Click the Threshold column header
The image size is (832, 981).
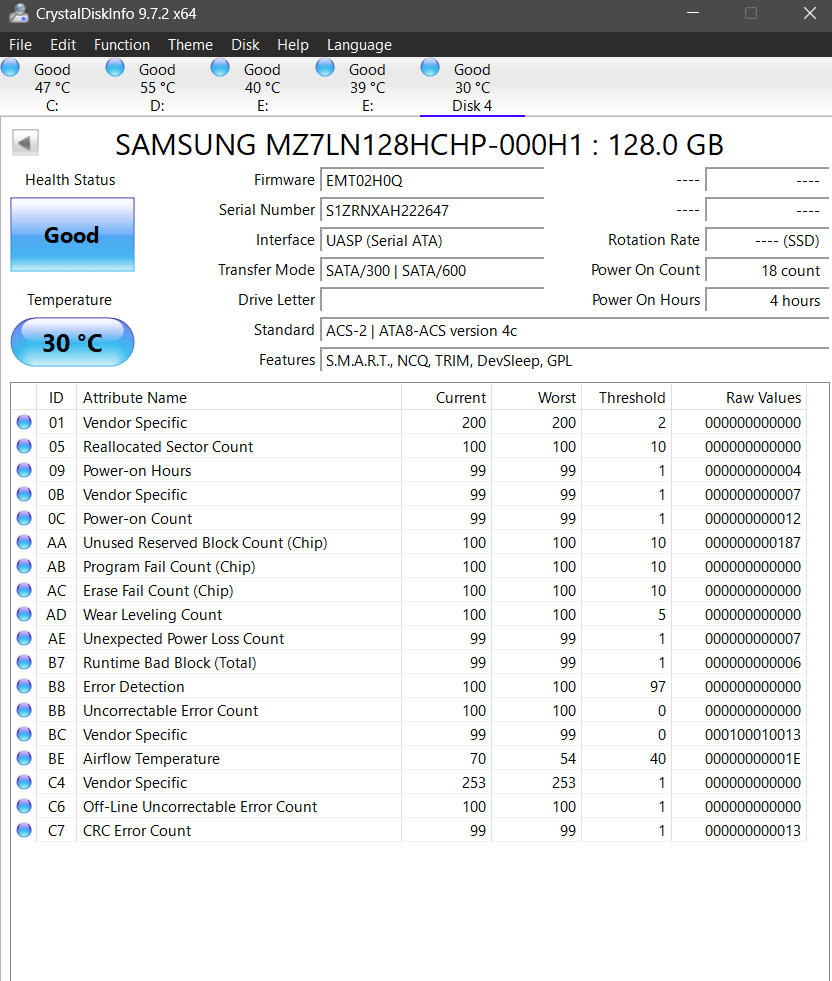click(x=626, y=398)
